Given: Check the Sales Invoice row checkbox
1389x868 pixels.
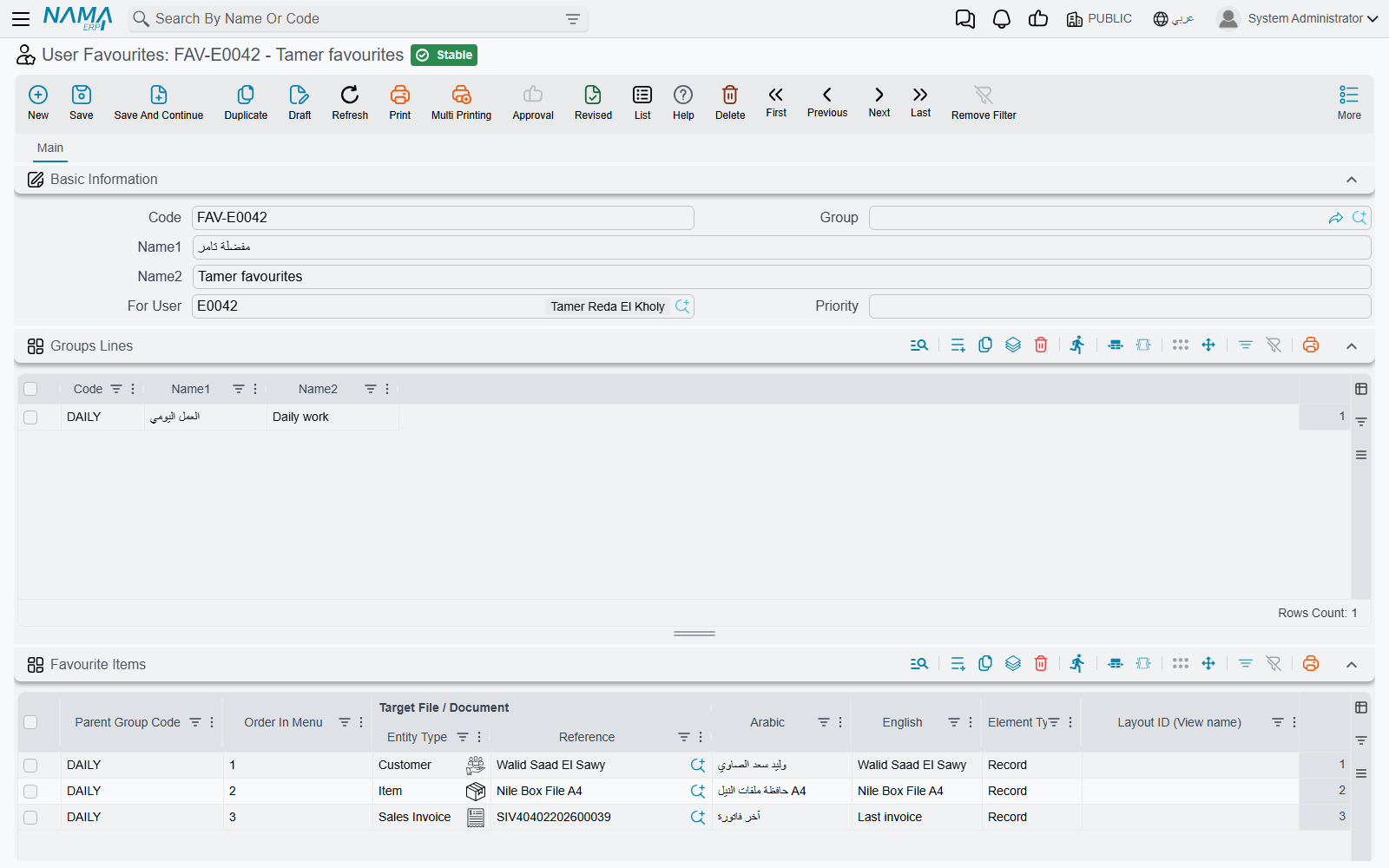Looking at the screenshot, I should (x=30, y=818).
